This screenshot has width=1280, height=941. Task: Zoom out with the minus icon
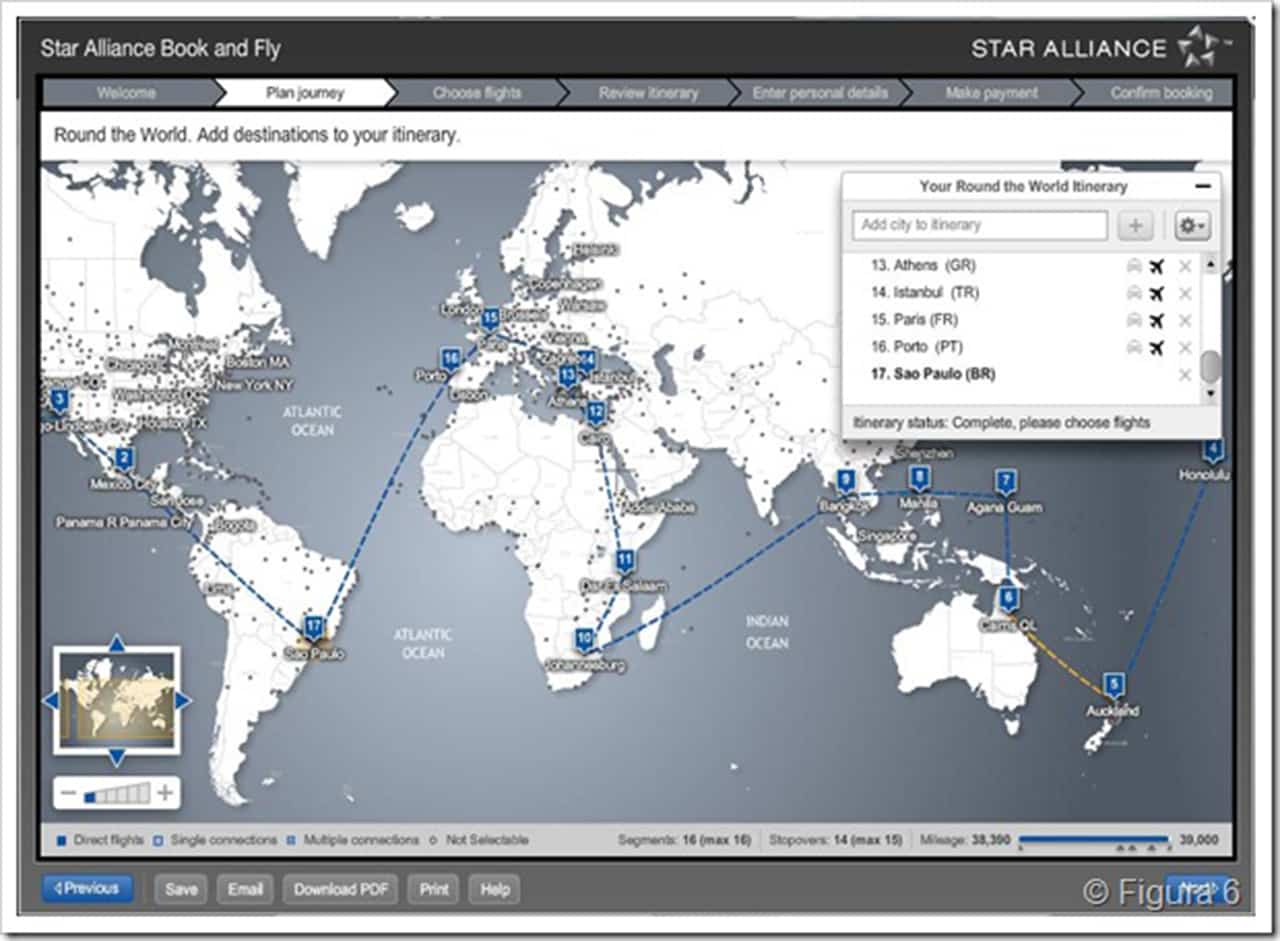[x=68, y=794]
